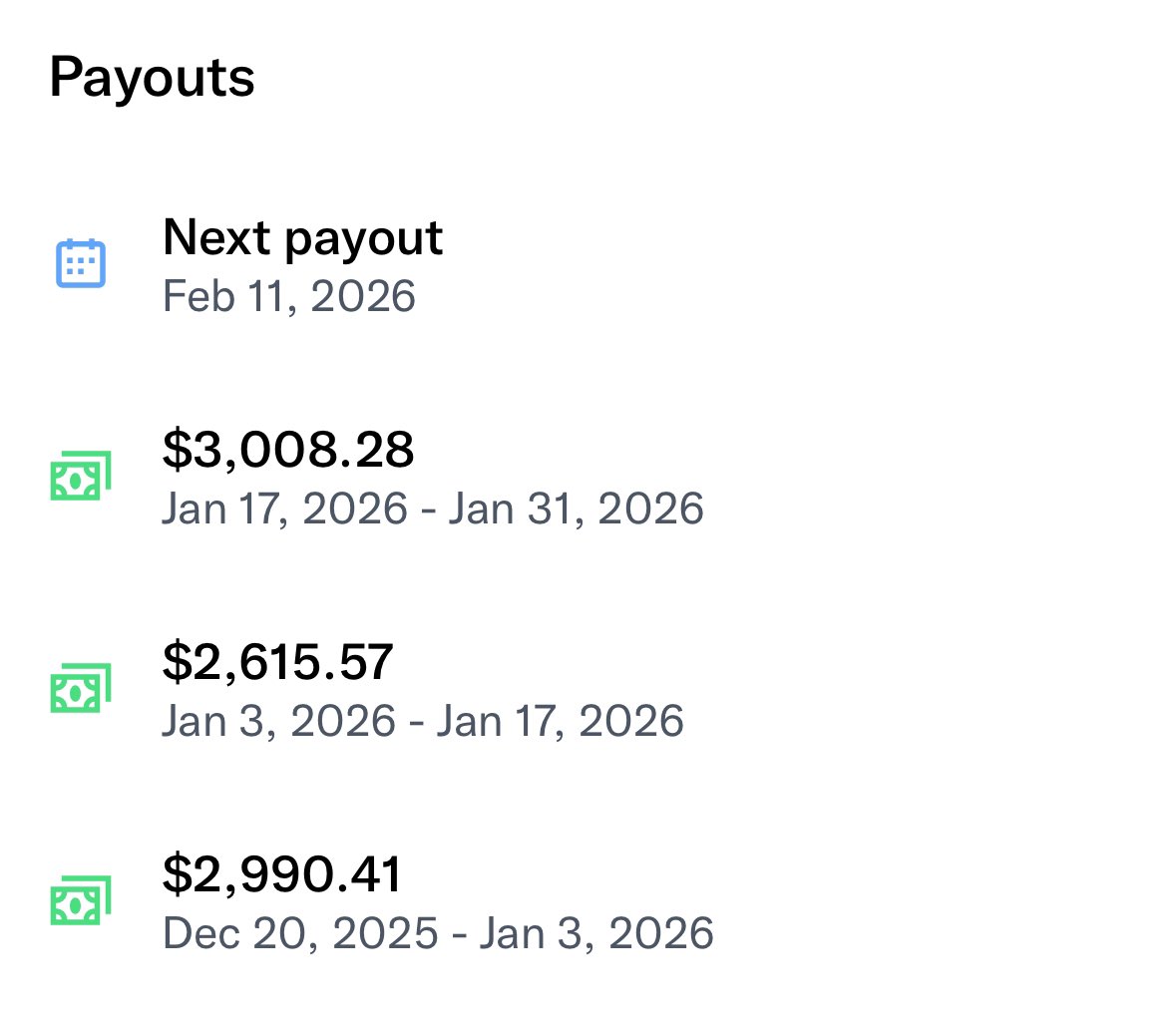Image resolution: width=1176 pixels, height=1018 pixels.
Task: Click the banknote icon beside $3,008.28
Action: 80,477
